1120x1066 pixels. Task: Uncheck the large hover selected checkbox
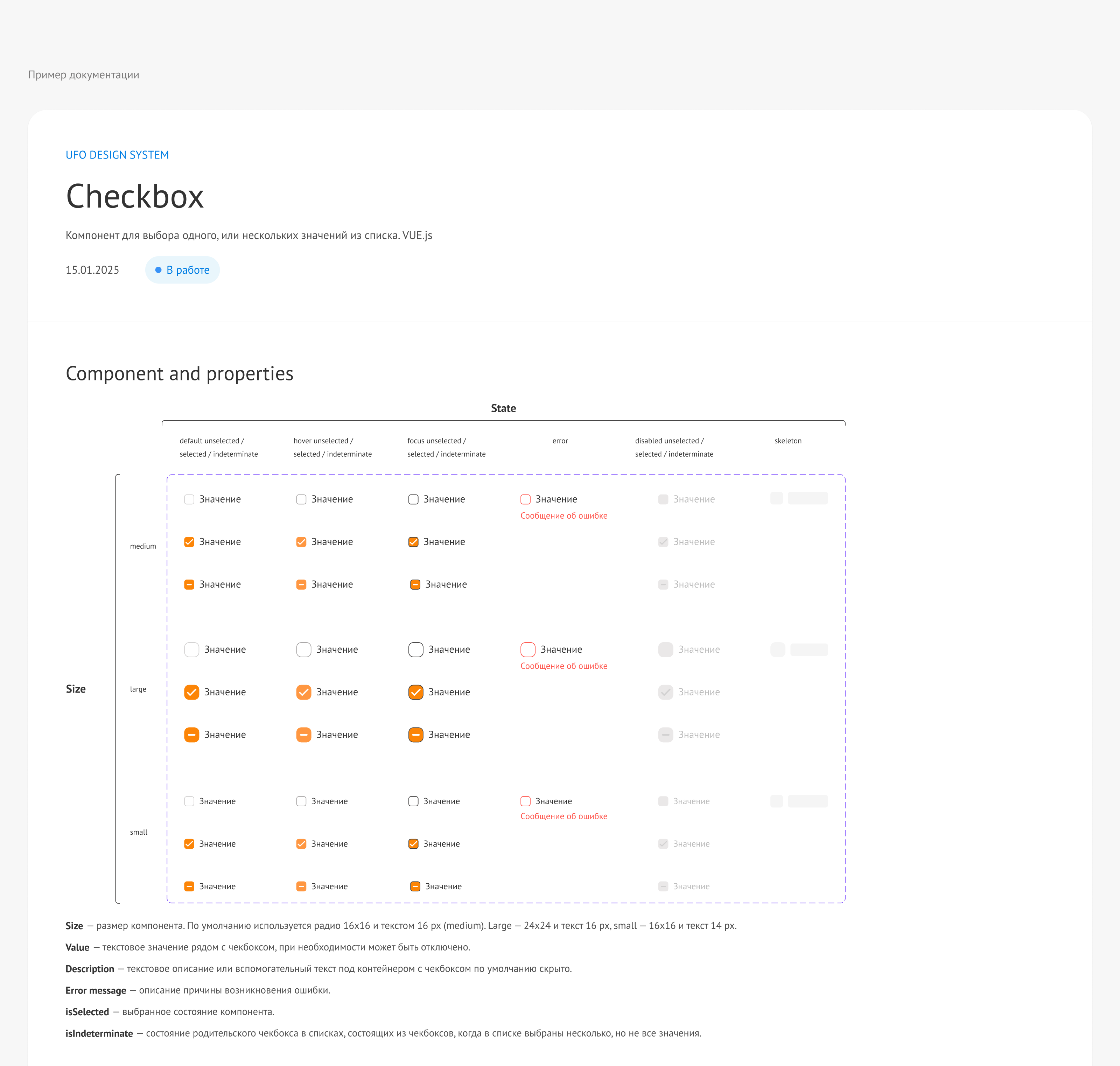(303, 692)
